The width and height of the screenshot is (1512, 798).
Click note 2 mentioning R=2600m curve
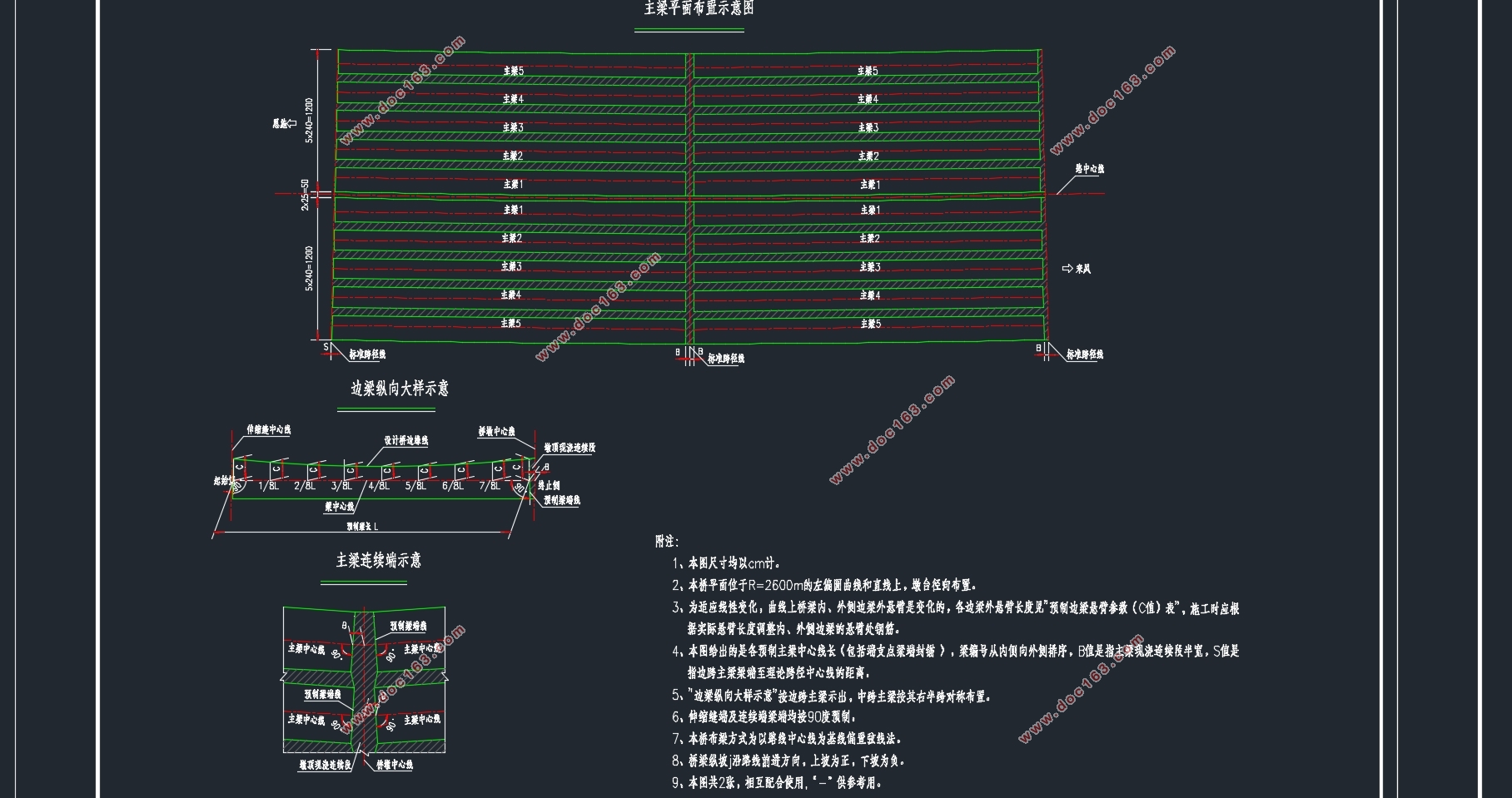[824, 586]
